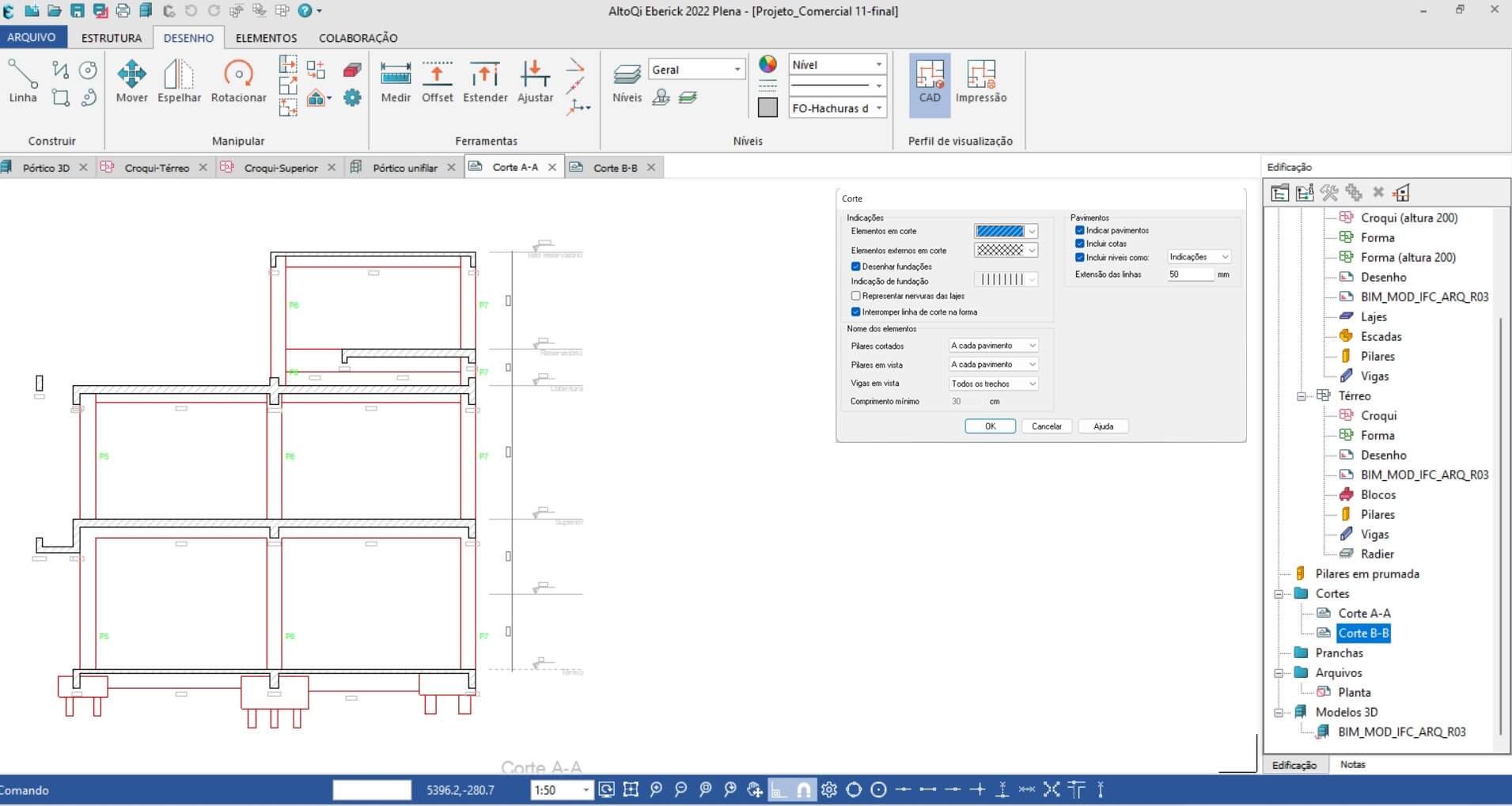Viewport: 1512px width, 806px height.
Task: Collapse the Cortes tree folder
Action: 1279,594
